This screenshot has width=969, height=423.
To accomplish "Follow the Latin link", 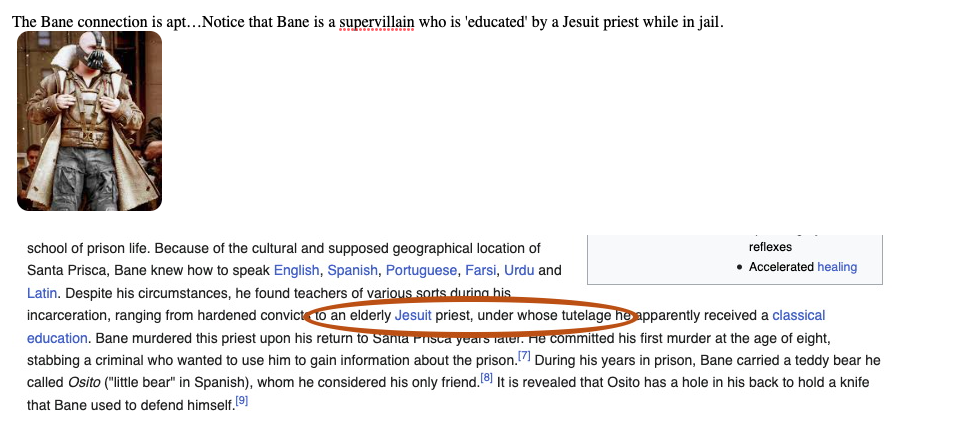I will point(43,293).
